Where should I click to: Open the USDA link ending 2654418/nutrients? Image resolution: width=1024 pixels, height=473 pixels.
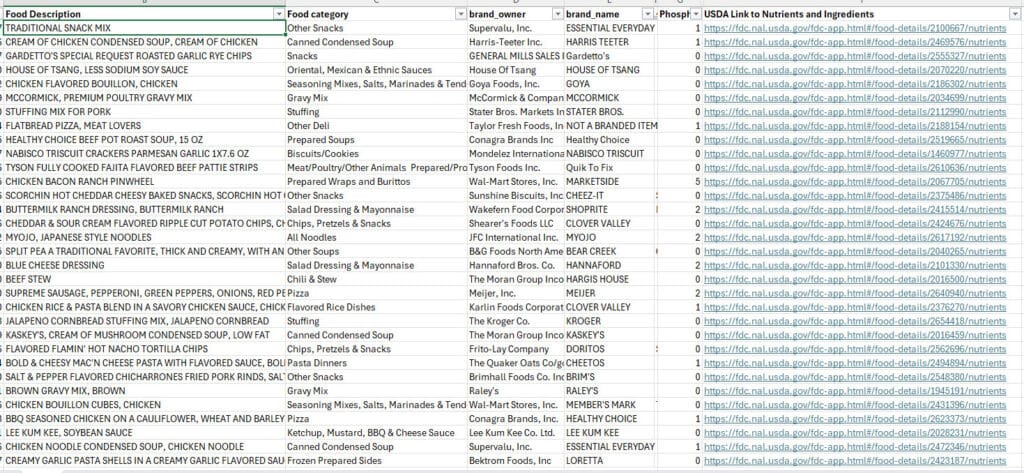click(855, 321)
